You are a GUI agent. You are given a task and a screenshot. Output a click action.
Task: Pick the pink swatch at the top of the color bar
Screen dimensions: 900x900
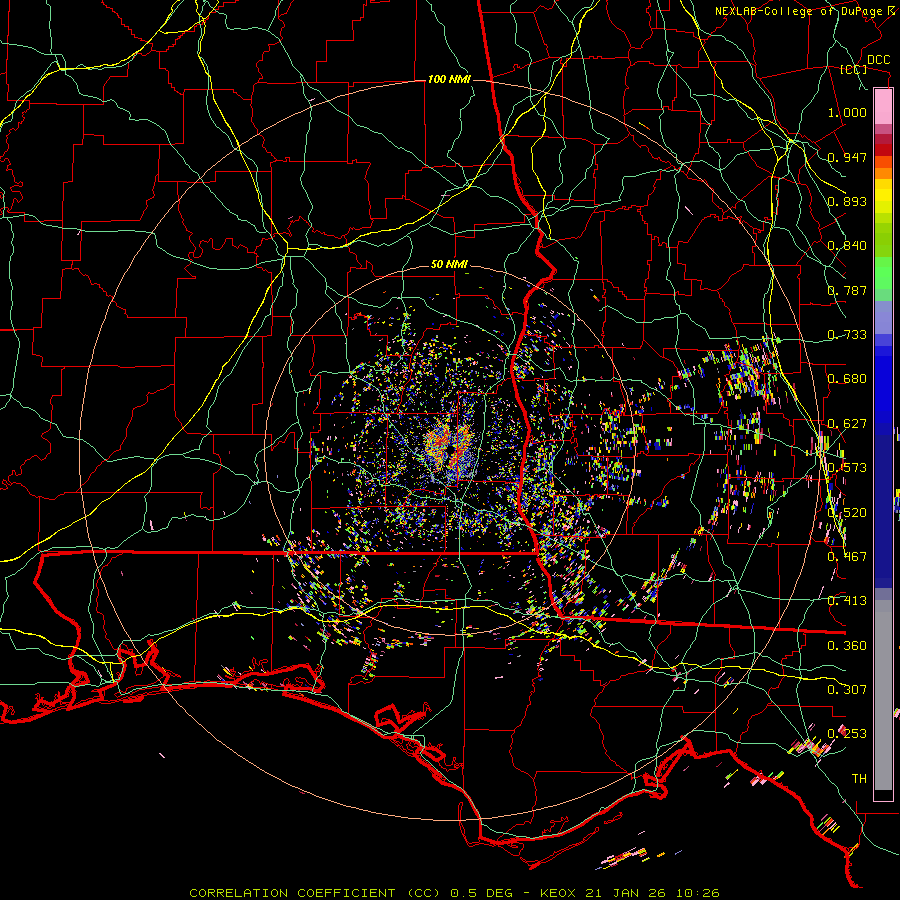coord(883,106)
